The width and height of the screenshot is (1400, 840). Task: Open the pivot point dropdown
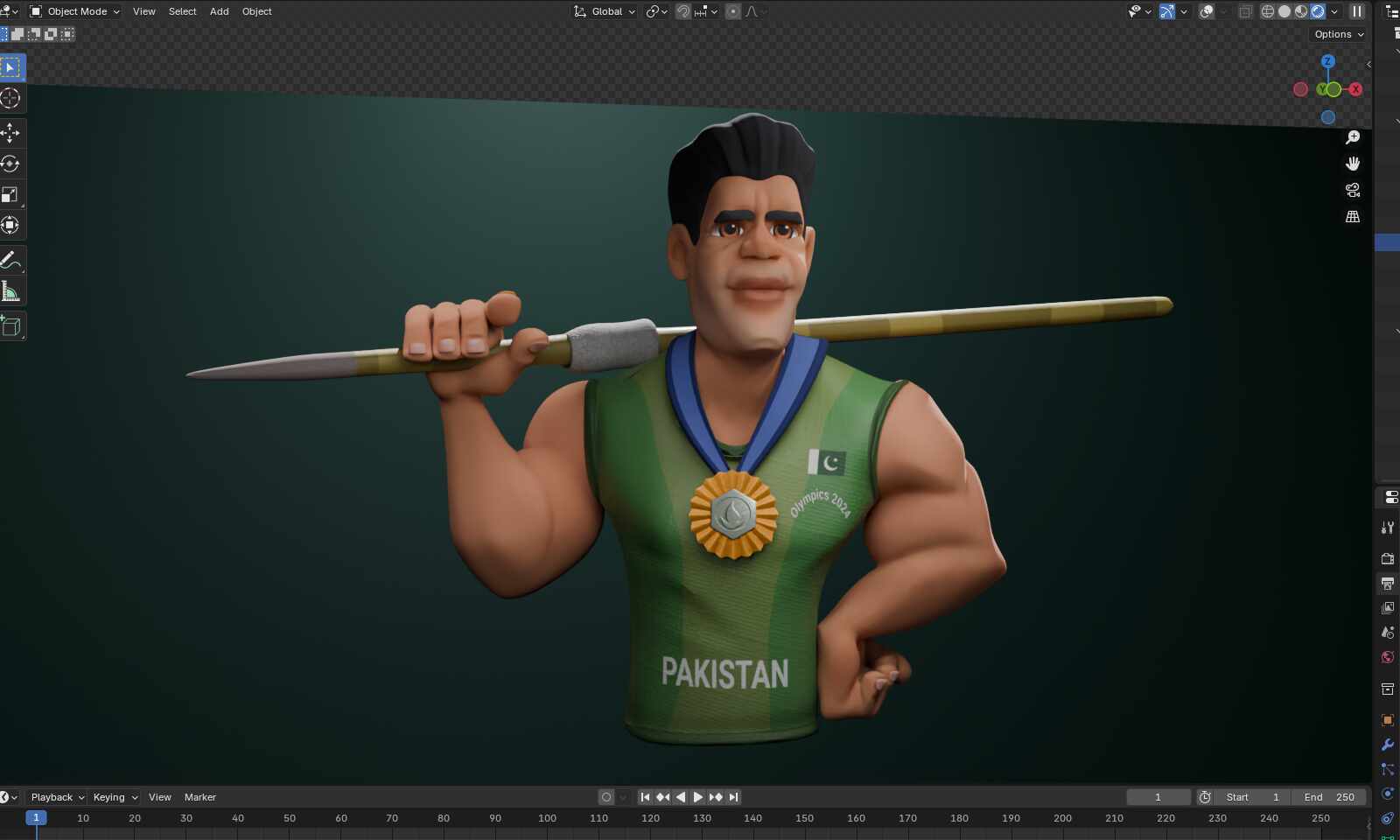(657, 11)
